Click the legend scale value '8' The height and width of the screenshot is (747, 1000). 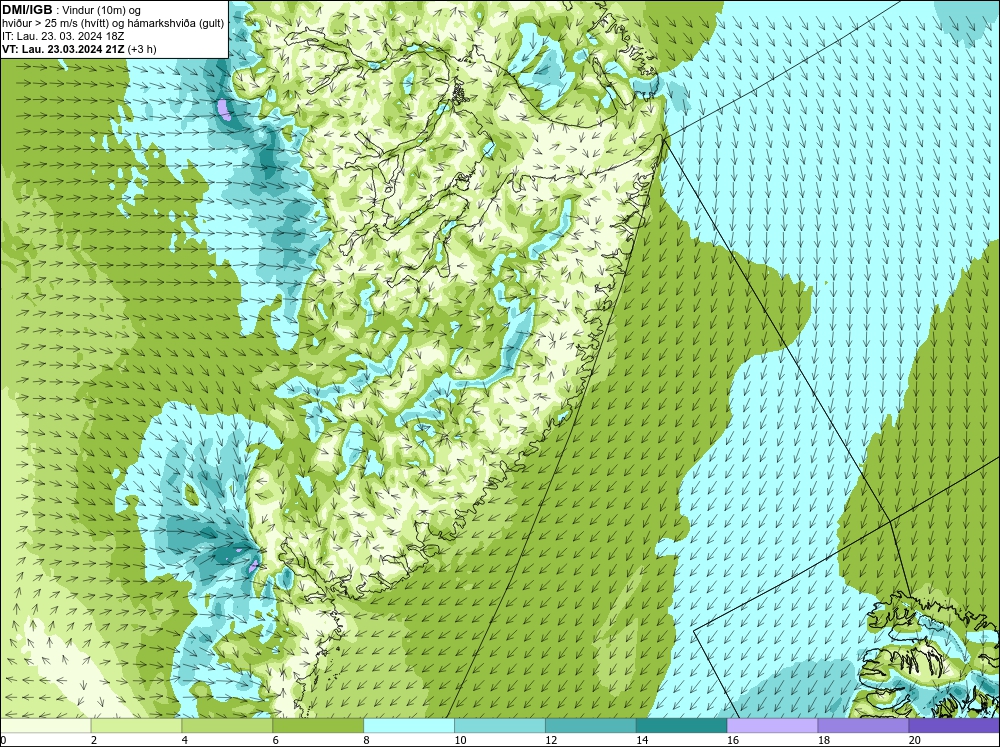click(366, 740)
